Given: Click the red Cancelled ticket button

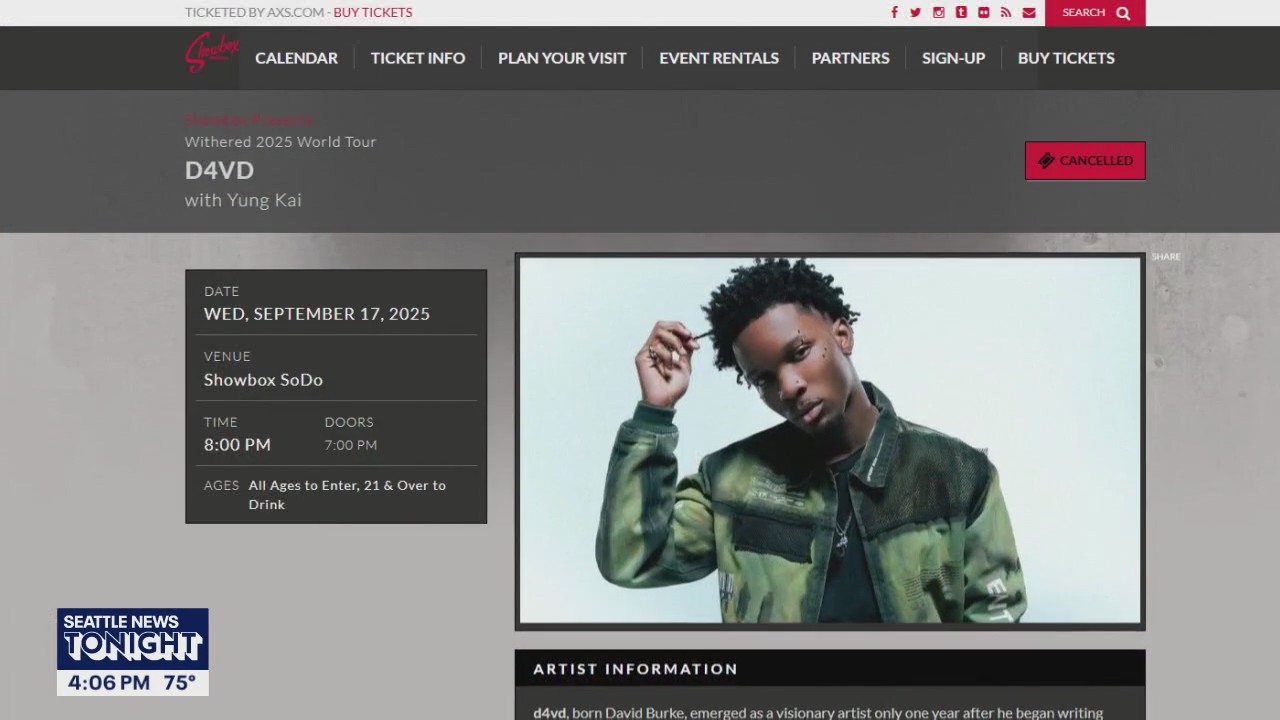Looking at the screenshot, I should (1085, 161).
